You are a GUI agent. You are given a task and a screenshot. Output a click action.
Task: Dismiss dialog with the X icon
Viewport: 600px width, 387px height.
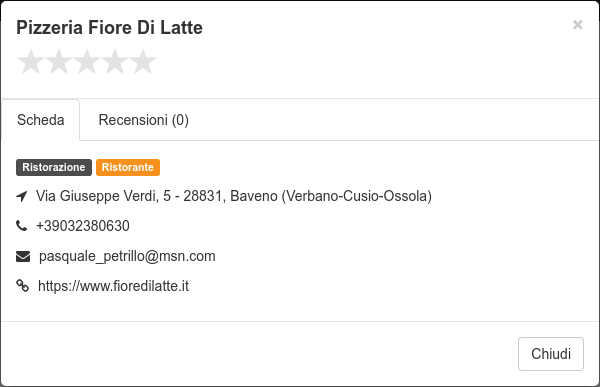577,25
